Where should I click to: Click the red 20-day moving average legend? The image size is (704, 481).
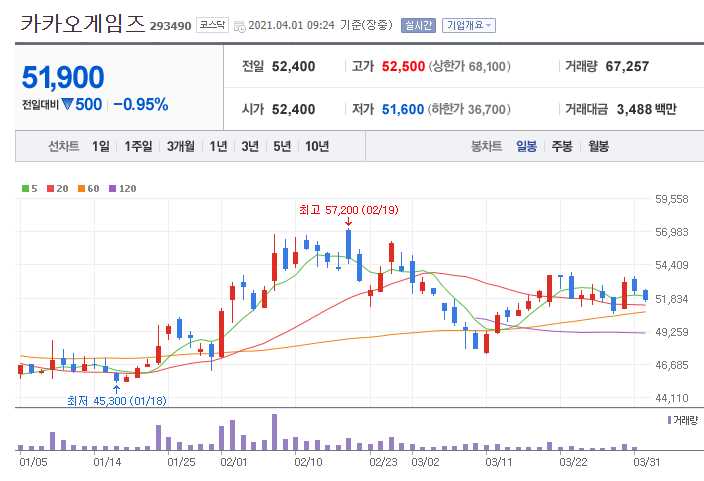coord(57,189)
